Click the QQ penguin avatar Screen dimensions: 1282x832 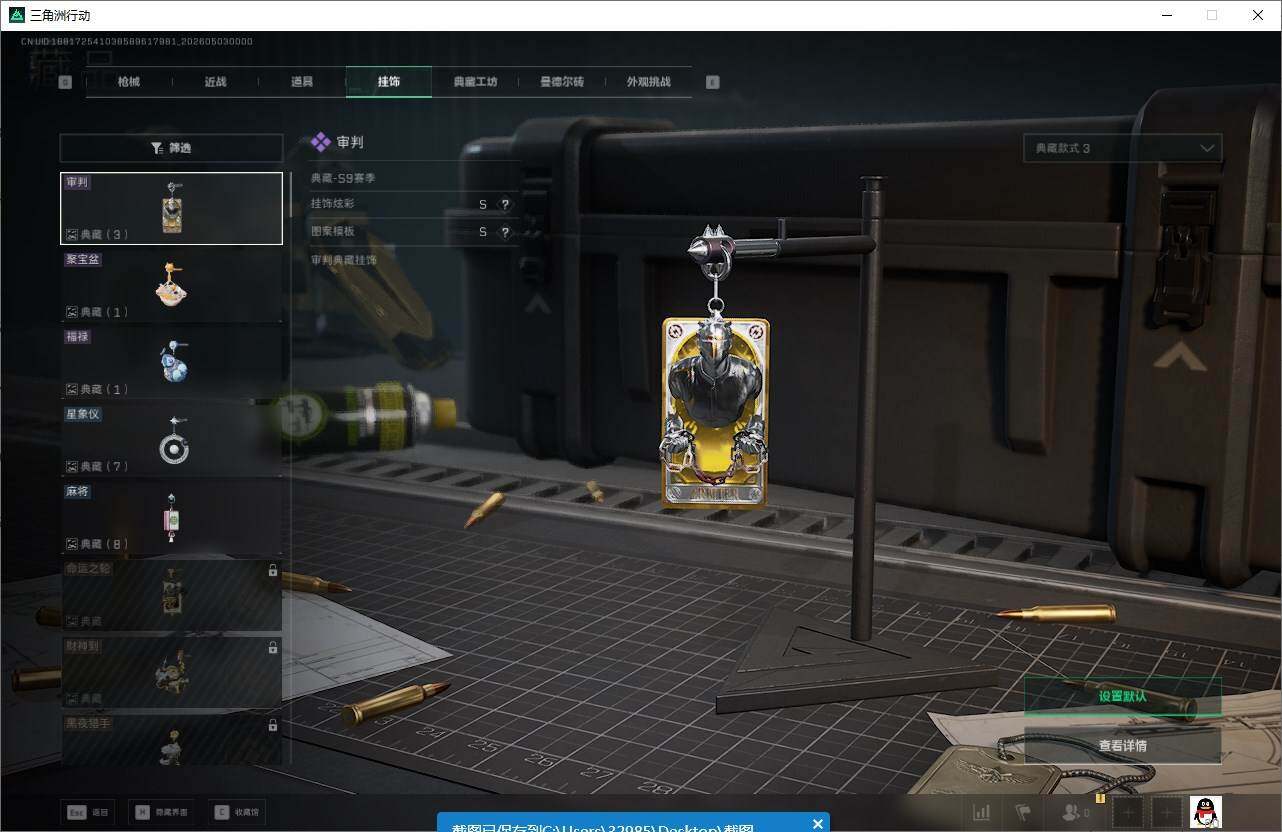point(1206,812)
